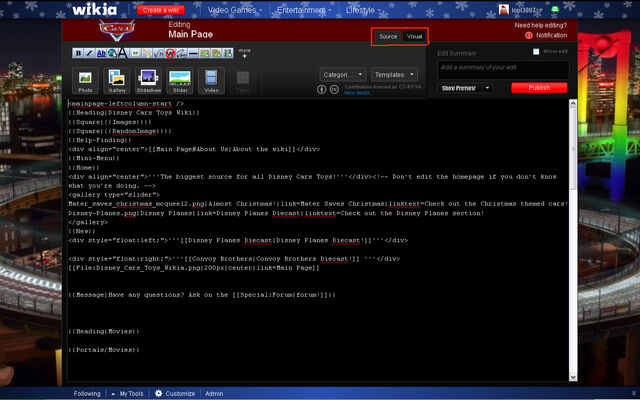Viewport: 640px width, 400px height.
Task: Expand the Lifestyle menu
Action: [x=363, y=10]
